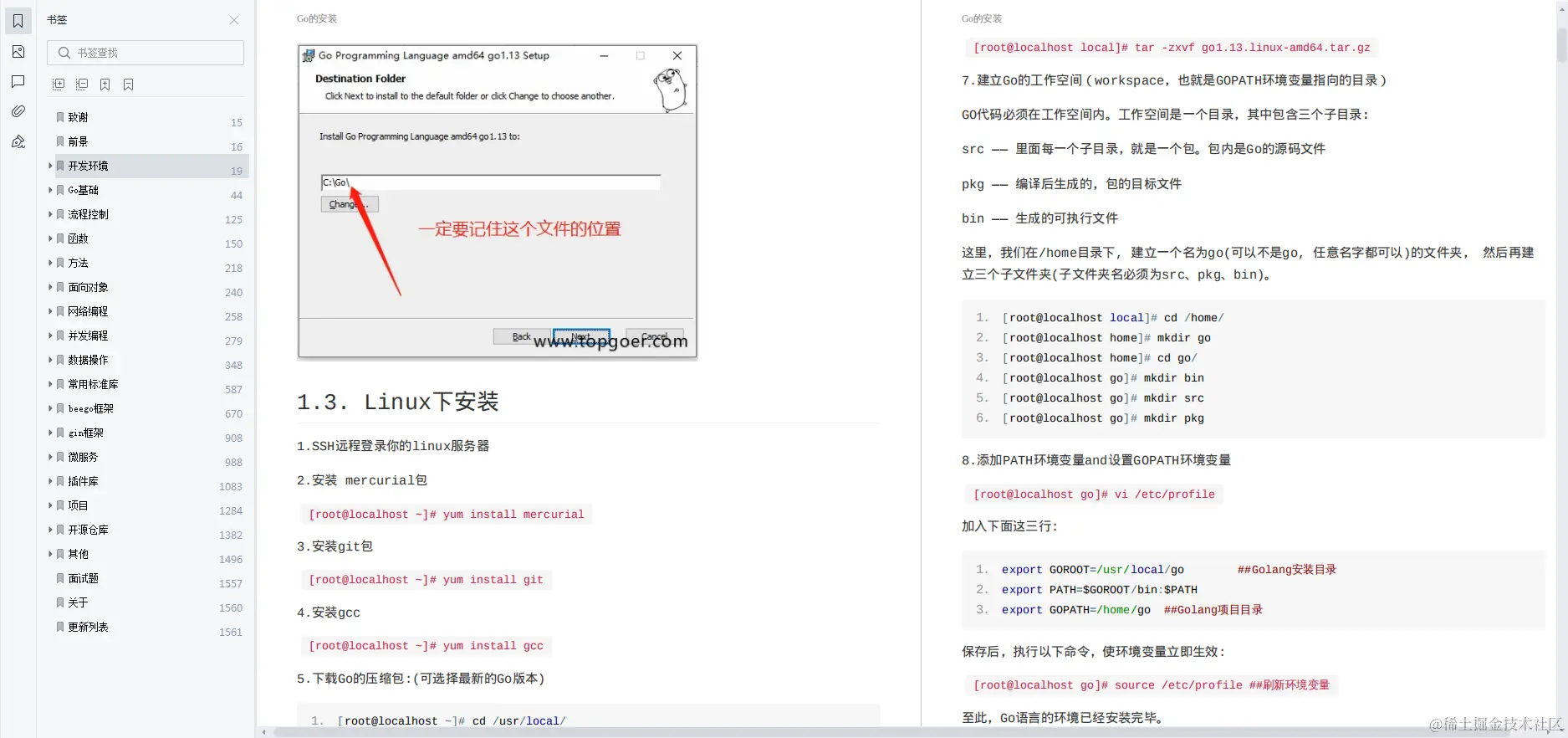Open the comments panel icon
This screenshot has height=738, width=1568.
(x=18, y=81)
